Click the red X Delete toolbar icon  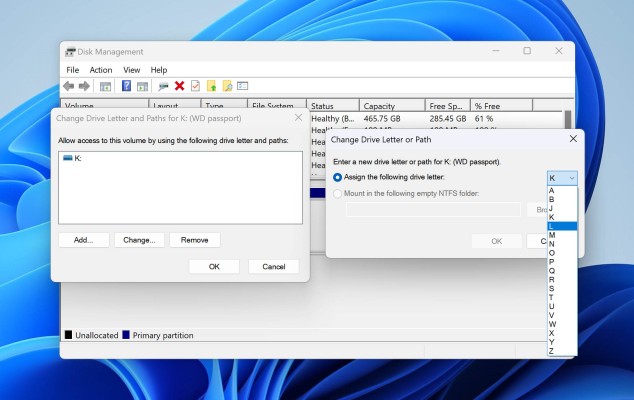pos(180,86)
